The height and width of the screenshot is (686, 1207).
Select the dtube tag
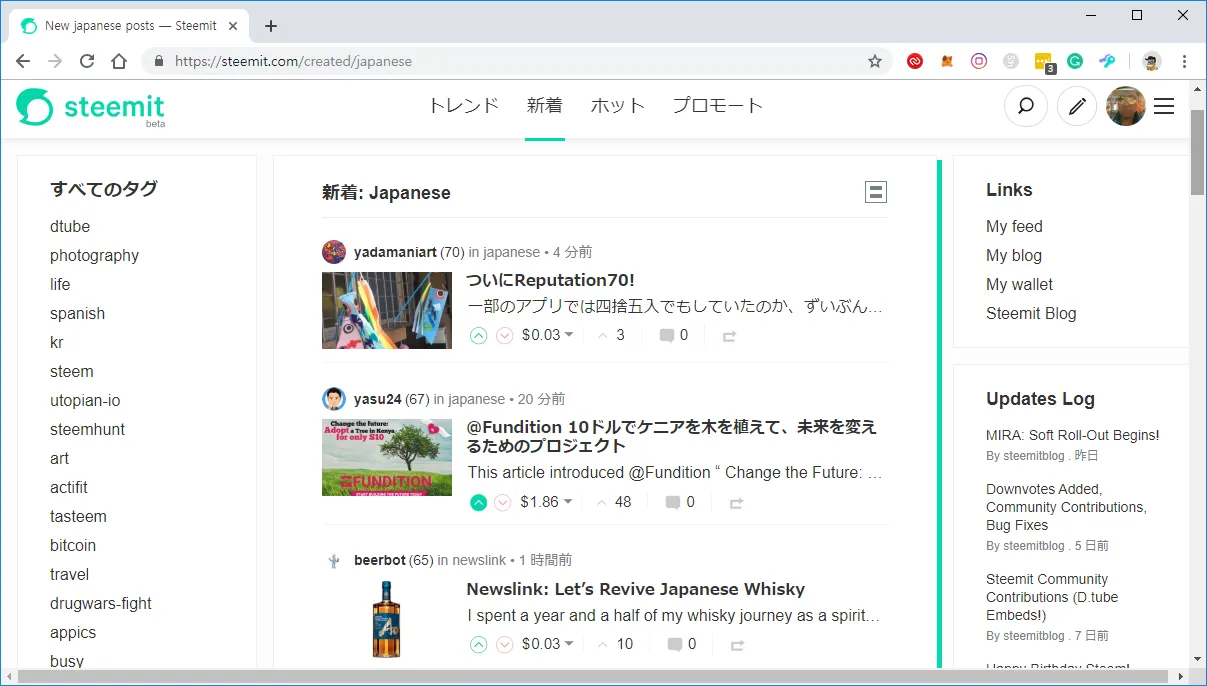(70, 226)
